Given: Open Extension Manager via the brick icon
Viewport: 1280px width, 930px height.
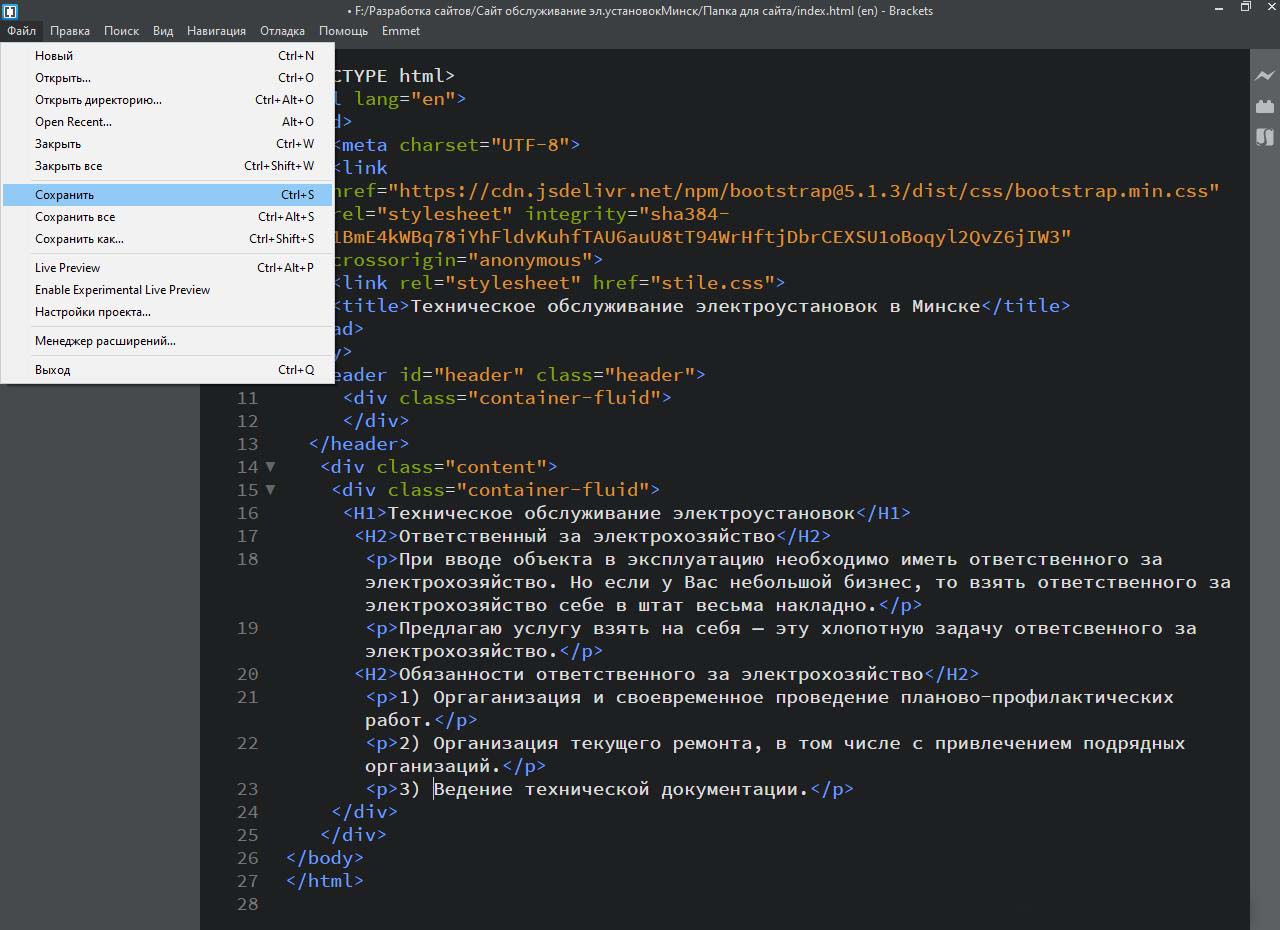Looking at the screenshot, I should (x=1265, y=106).
